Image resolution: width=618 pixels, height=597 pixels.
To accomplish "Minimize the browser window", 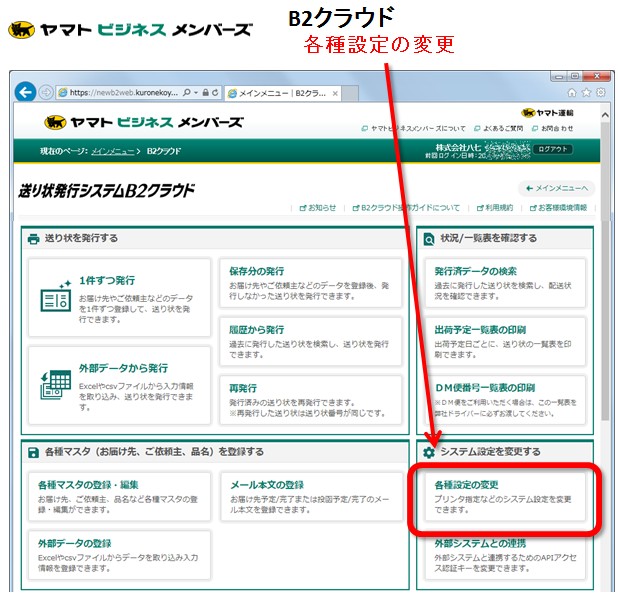I will pyautogui.click(x=558, y=76).
